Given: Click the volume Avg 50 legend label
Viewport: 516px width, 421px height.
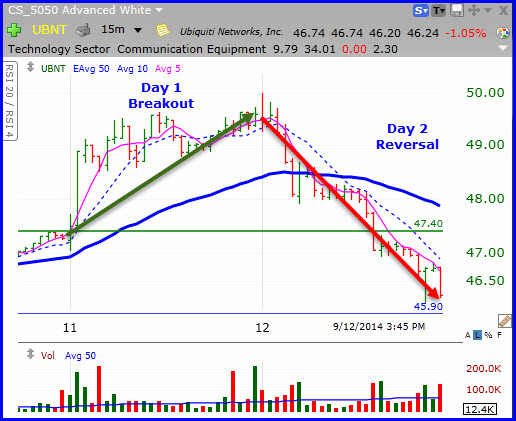Looking at the screenshot, I should (80, 356).
